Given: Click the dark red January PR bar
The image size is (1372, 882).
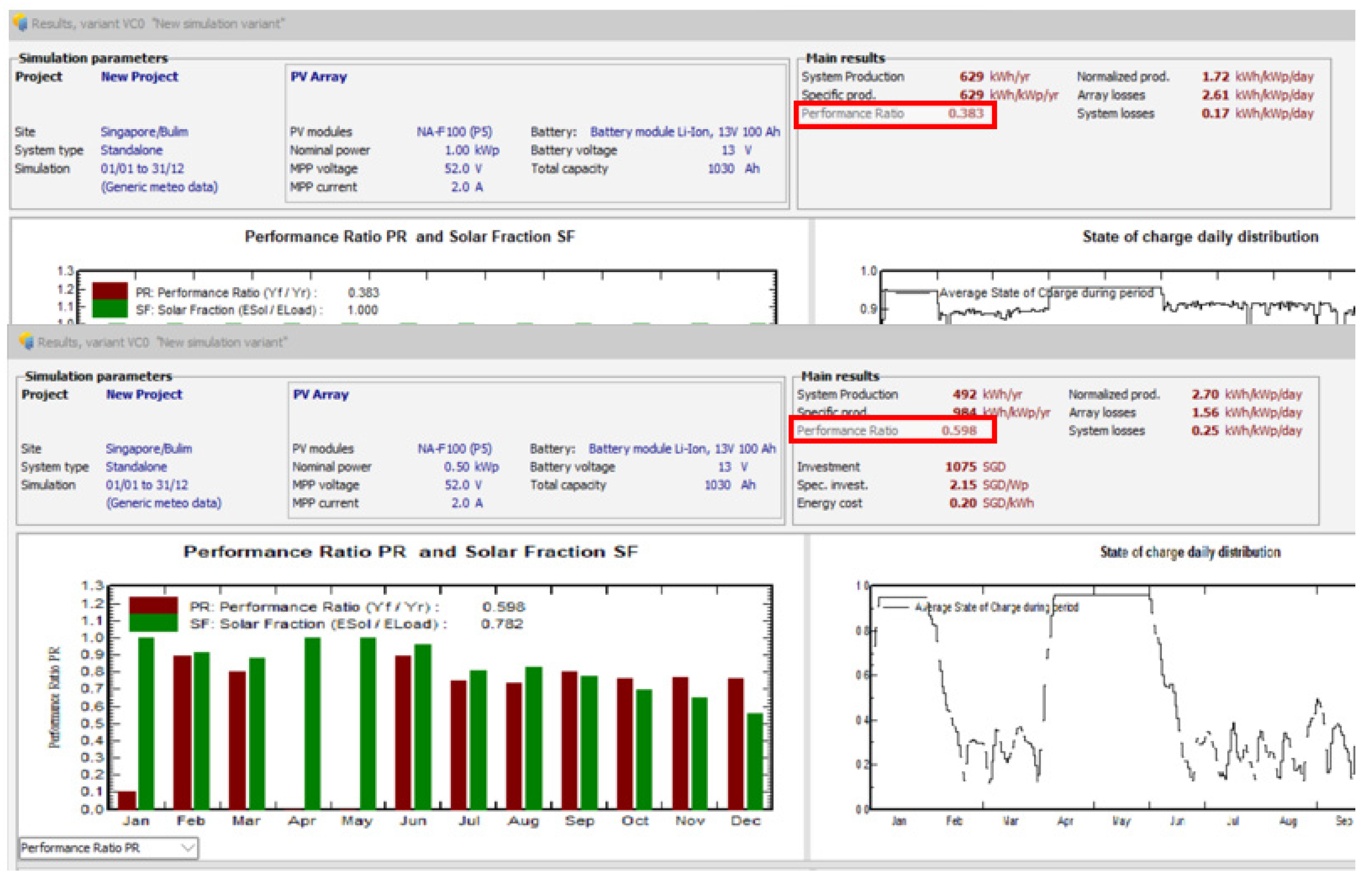Looking at the screenshot, I should coord(127,800).
